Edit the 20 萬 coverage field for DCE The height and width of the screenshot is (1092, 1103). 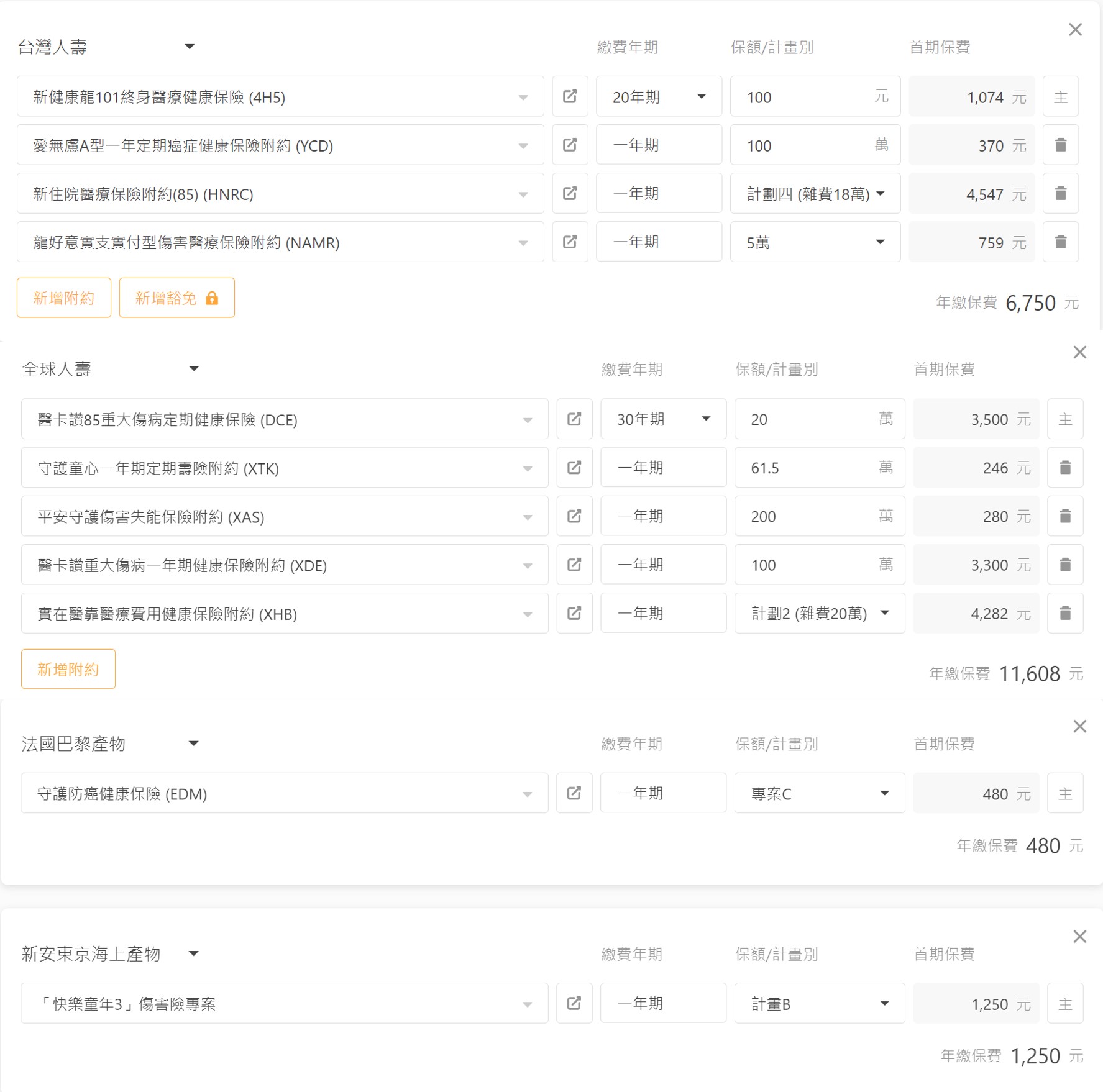click(820, 419)
